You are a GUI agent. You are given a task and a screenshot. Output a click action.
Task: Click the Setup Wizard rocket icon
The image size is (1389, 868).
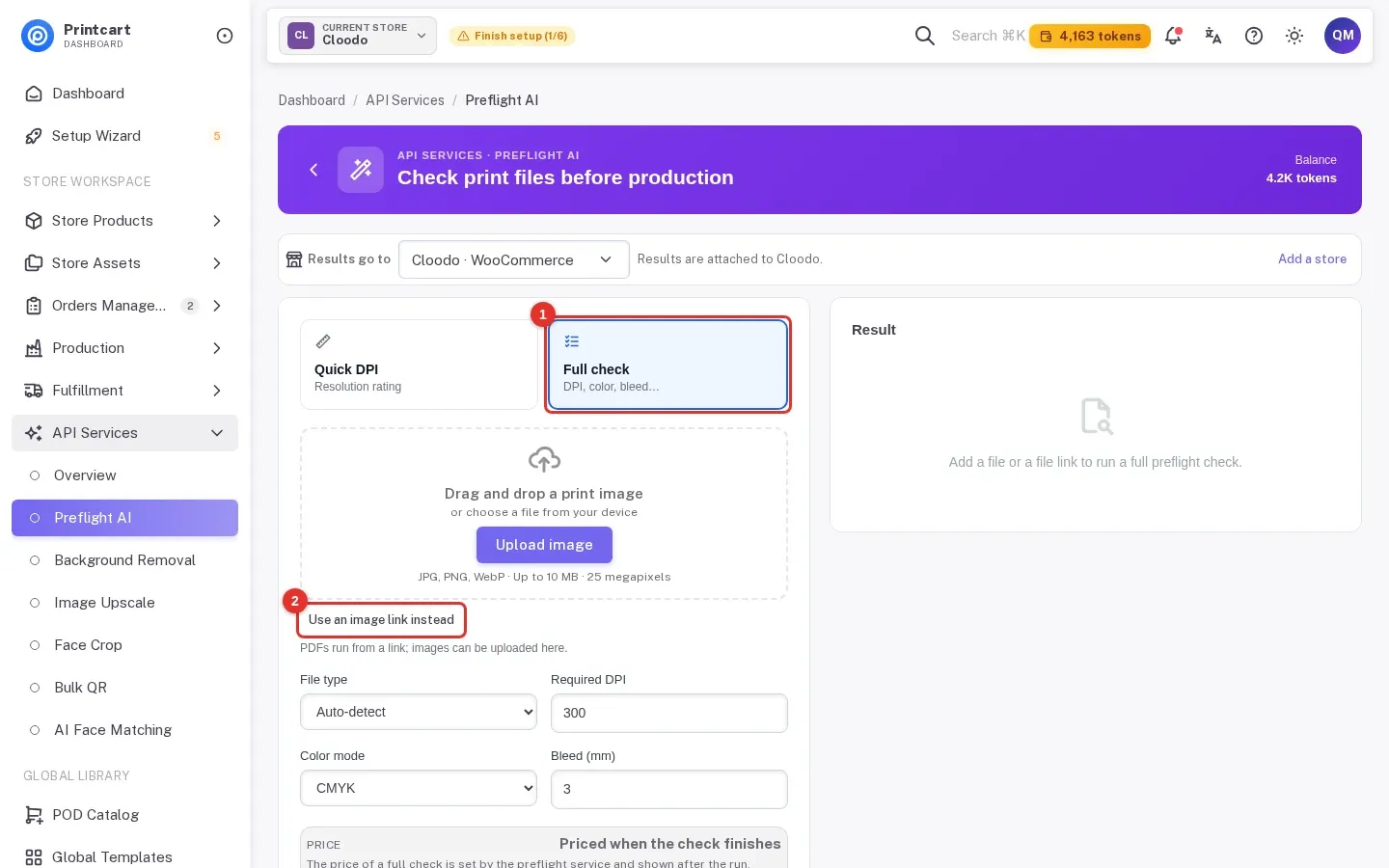coord(34,136)
